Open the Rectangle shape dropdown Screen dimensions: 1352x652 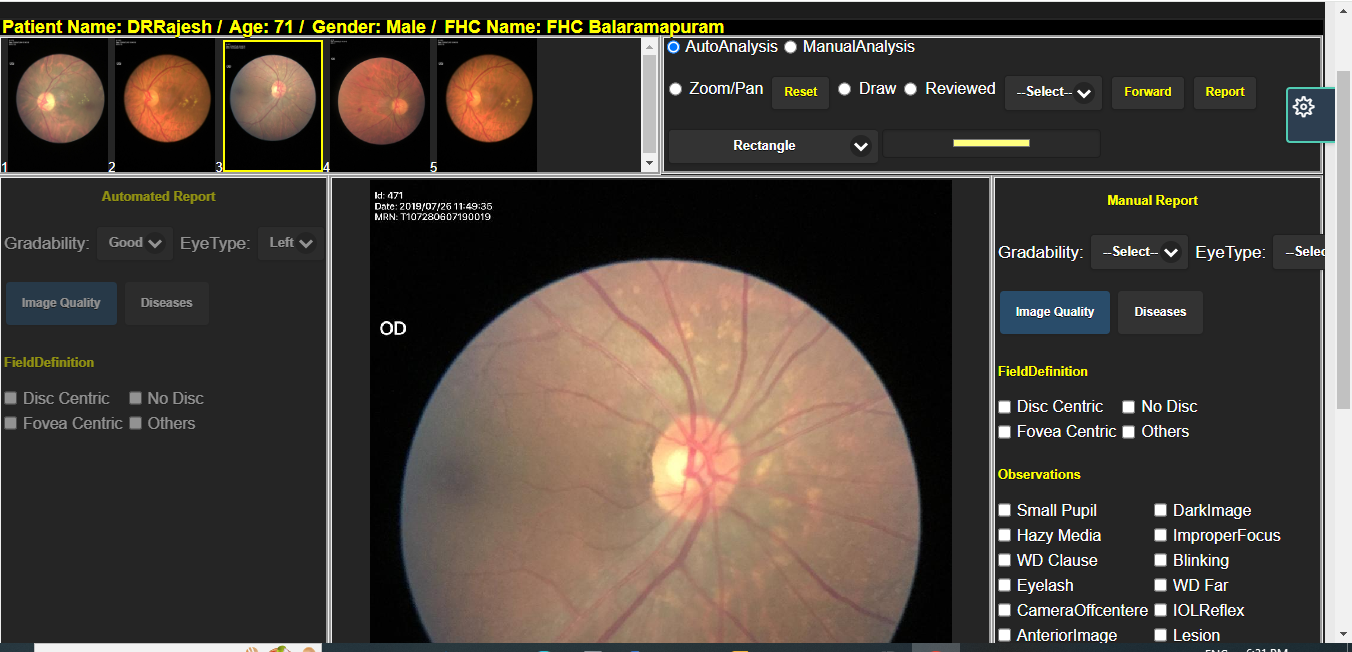coord(773,146)
